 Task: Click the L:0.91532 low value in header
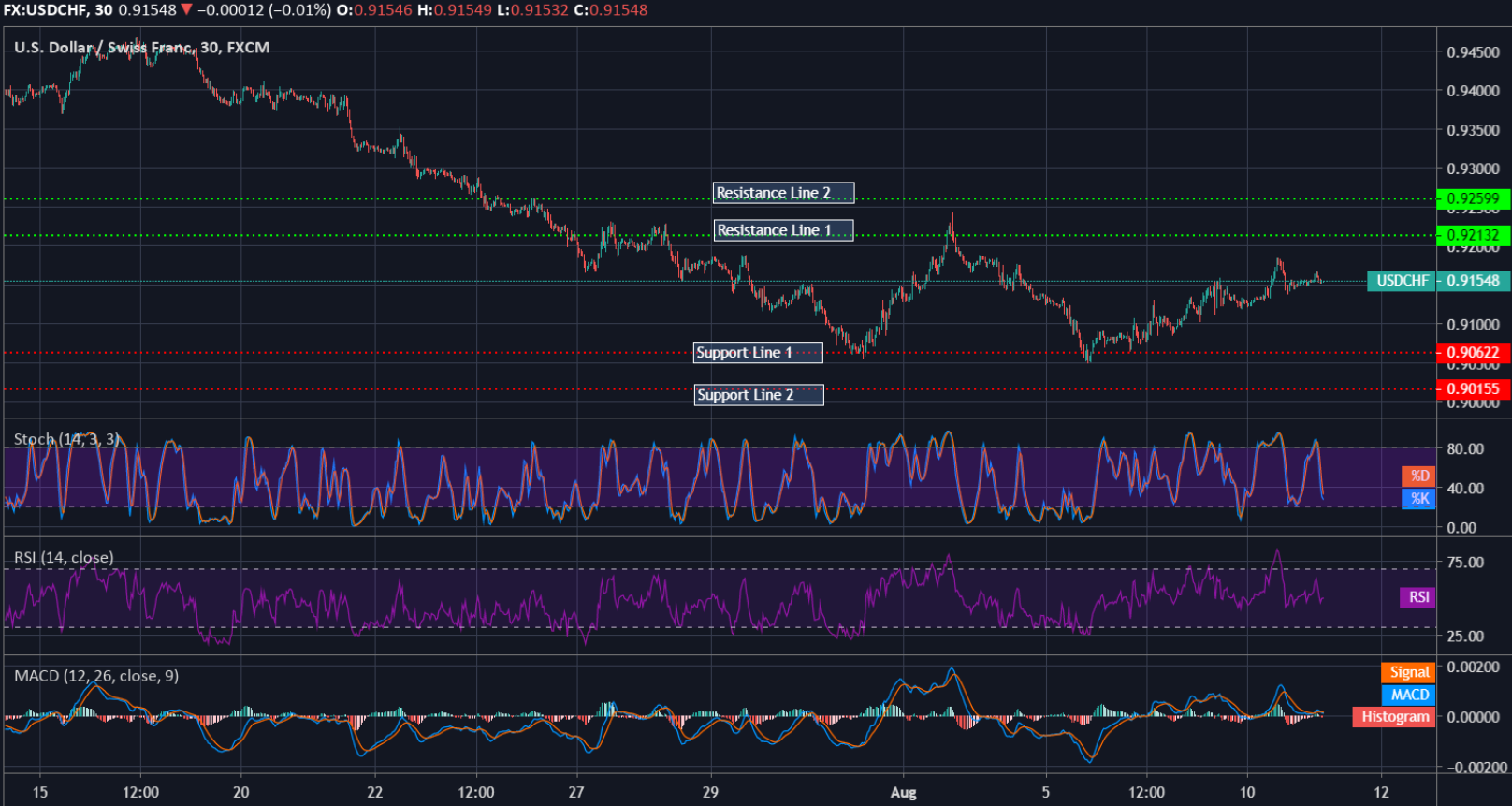(532, 10)
